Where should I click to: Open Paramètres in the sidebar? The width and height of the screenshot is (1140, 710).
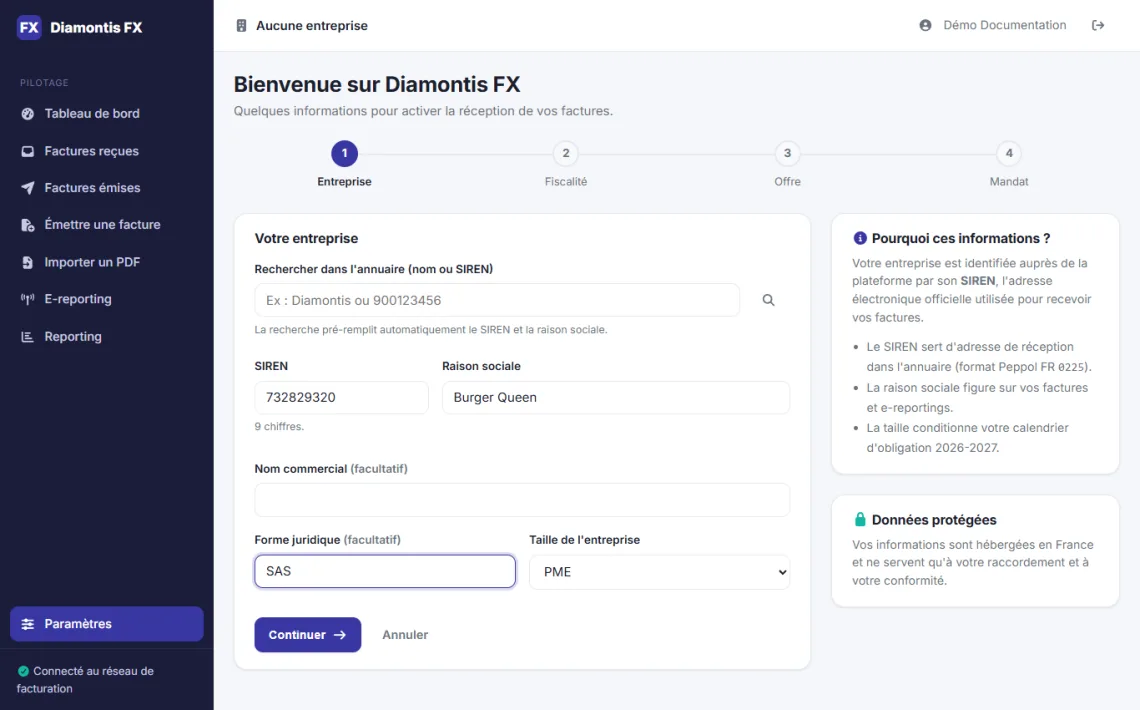(107, 624)
